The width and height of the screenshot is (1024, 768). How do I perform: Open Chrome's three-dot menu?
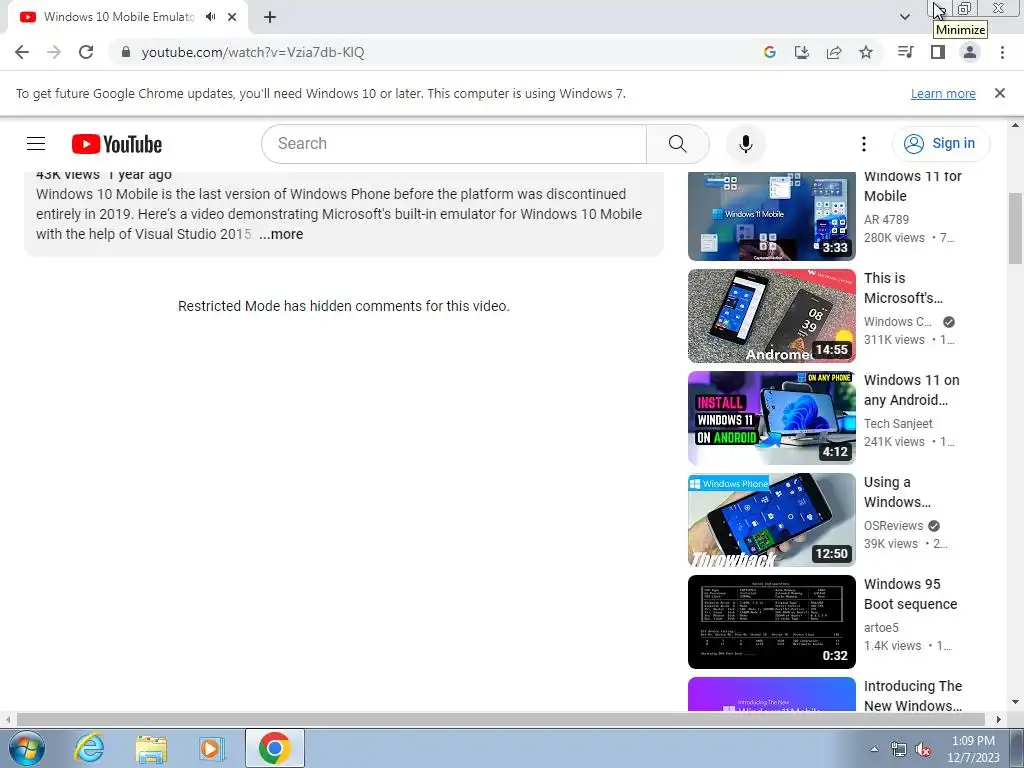1002,52
